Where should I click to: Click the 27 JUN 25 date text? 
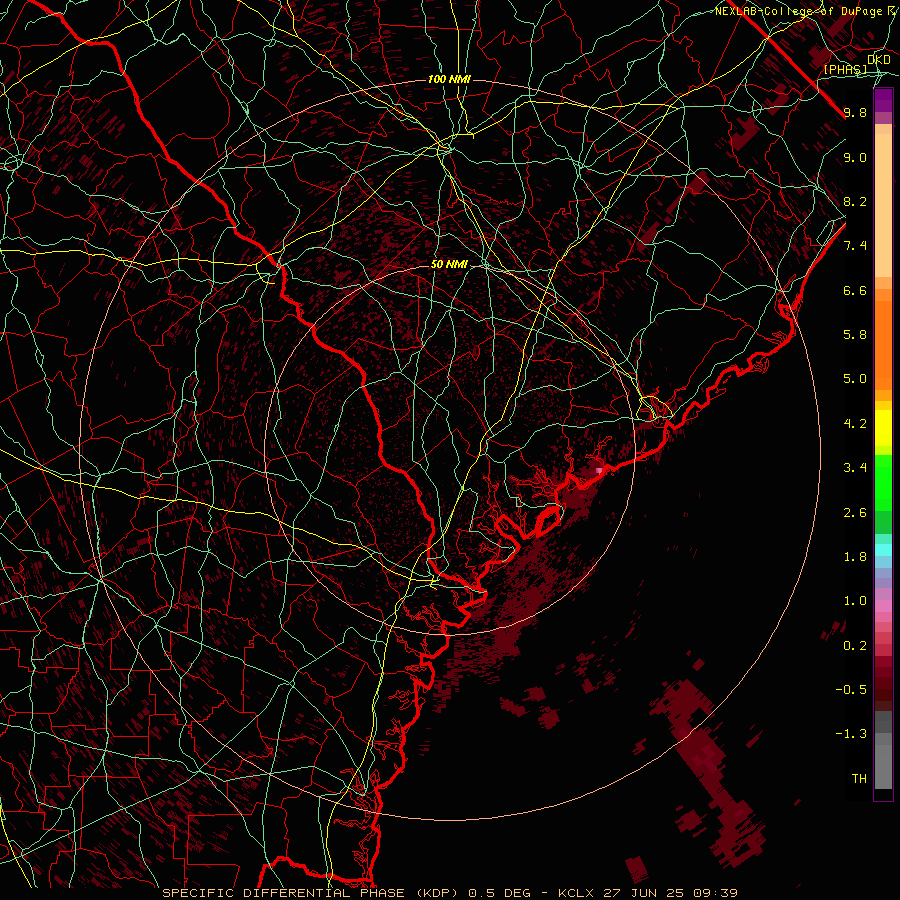point(641,893)
